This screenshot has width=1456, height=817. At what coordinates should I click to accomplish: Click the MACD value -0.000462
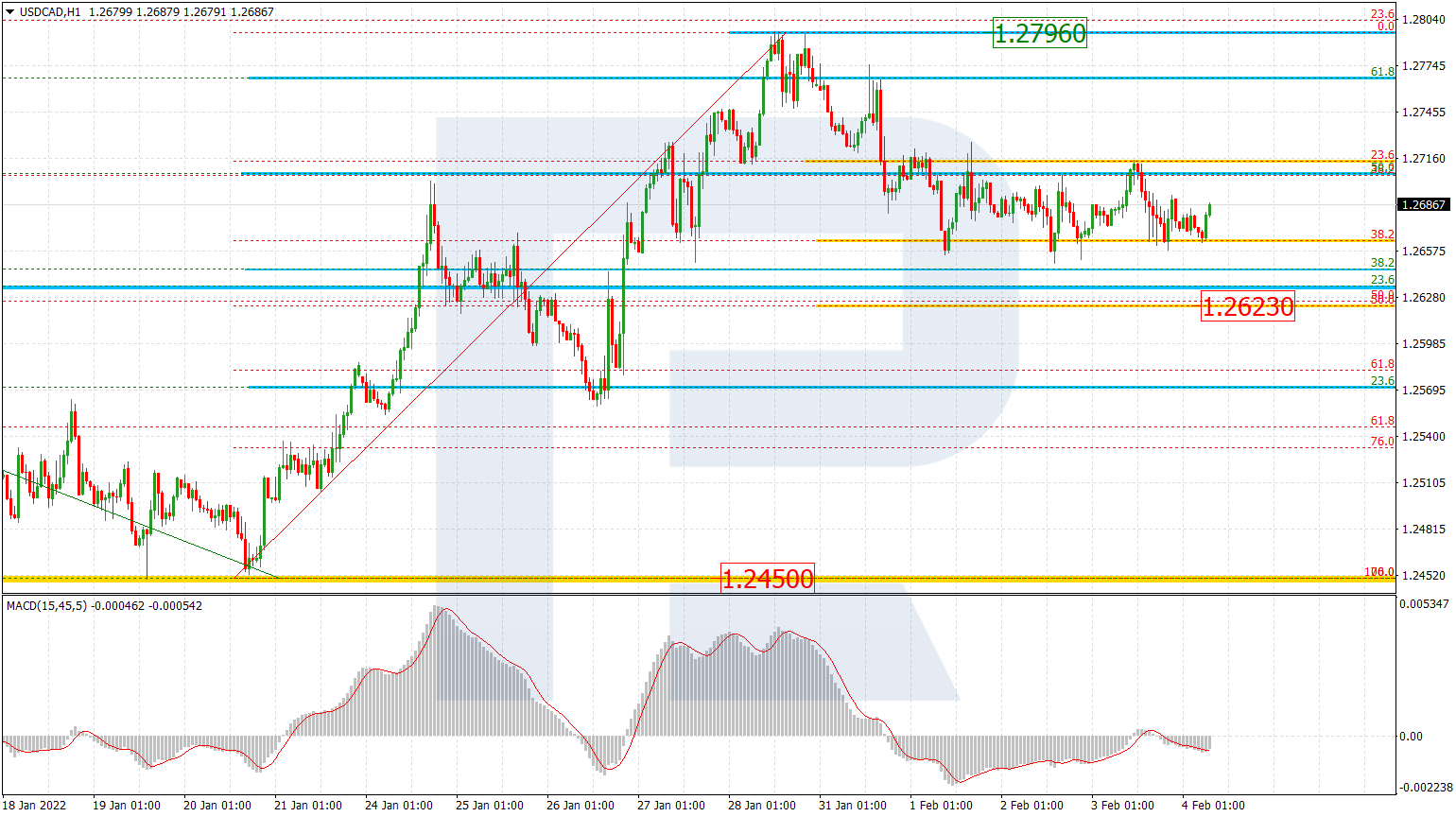pos(119,606)
